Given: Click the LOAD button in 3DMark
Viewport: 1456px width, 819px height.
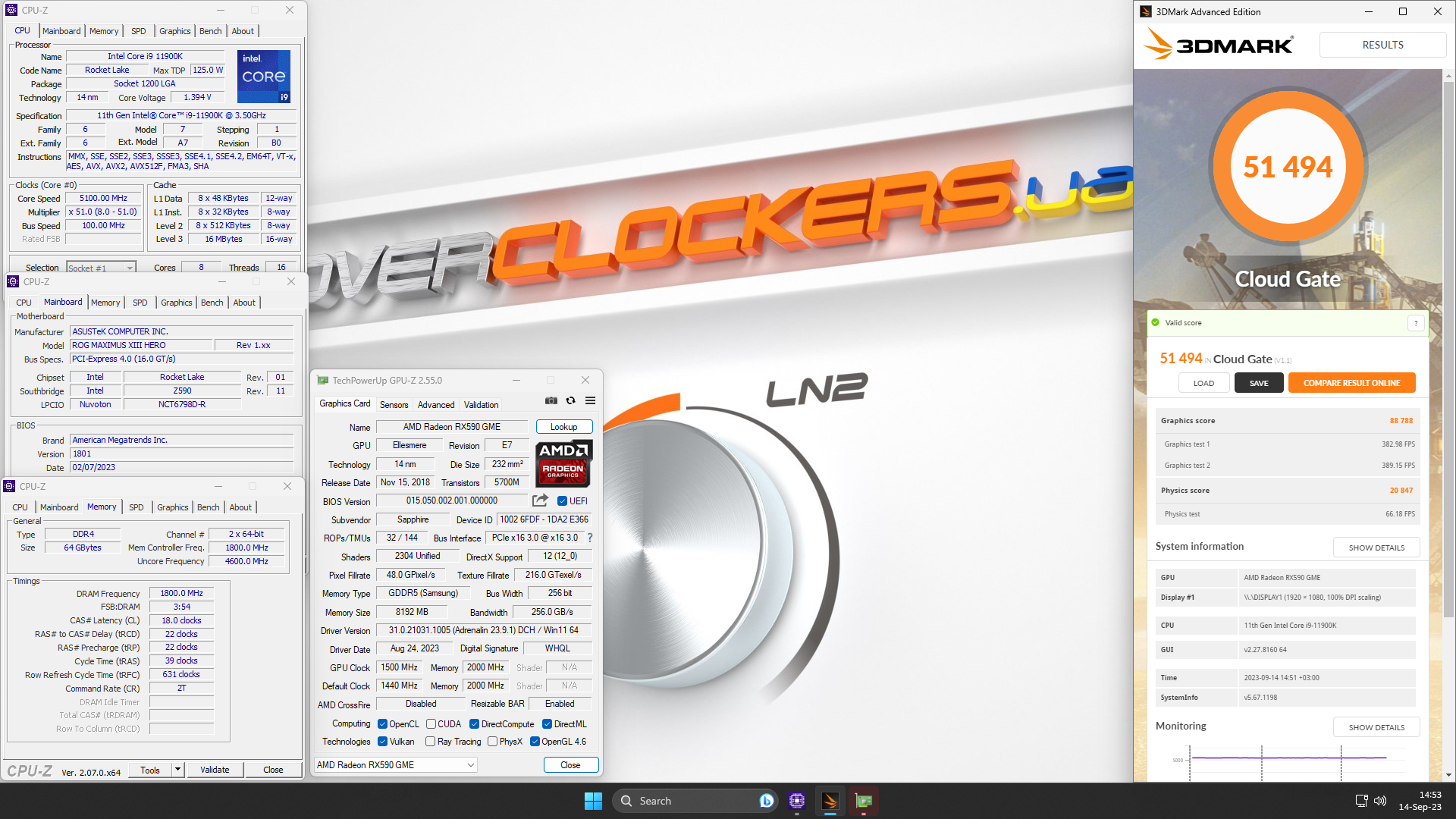Looking at the screenshot, I should pos(1203,383).
